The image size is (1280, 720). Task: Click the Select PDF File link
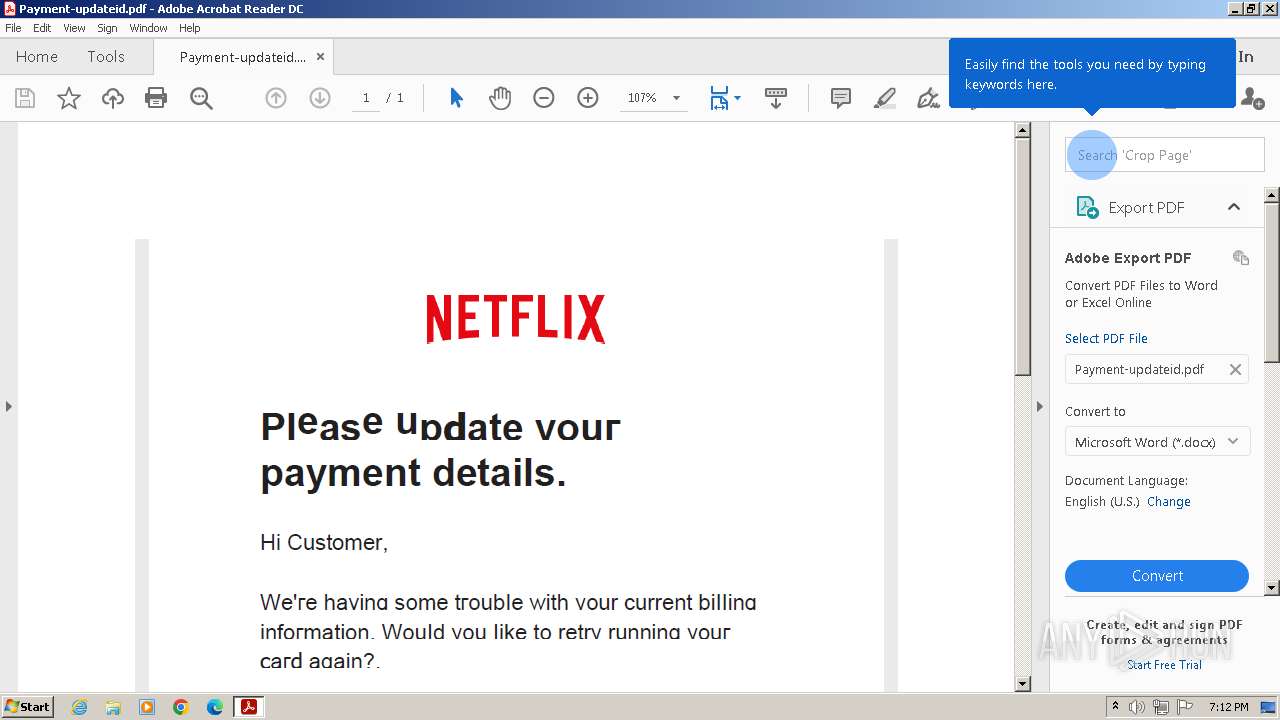(x=1106, y=338)
